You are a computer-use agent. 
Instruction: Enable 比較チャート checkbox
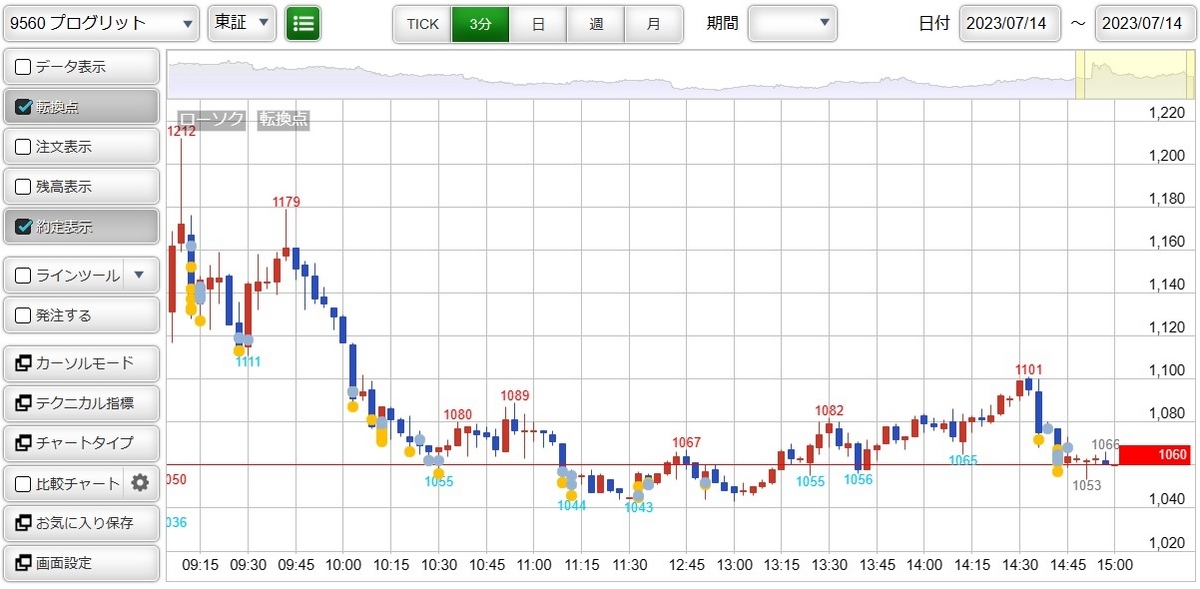point(24,484)
